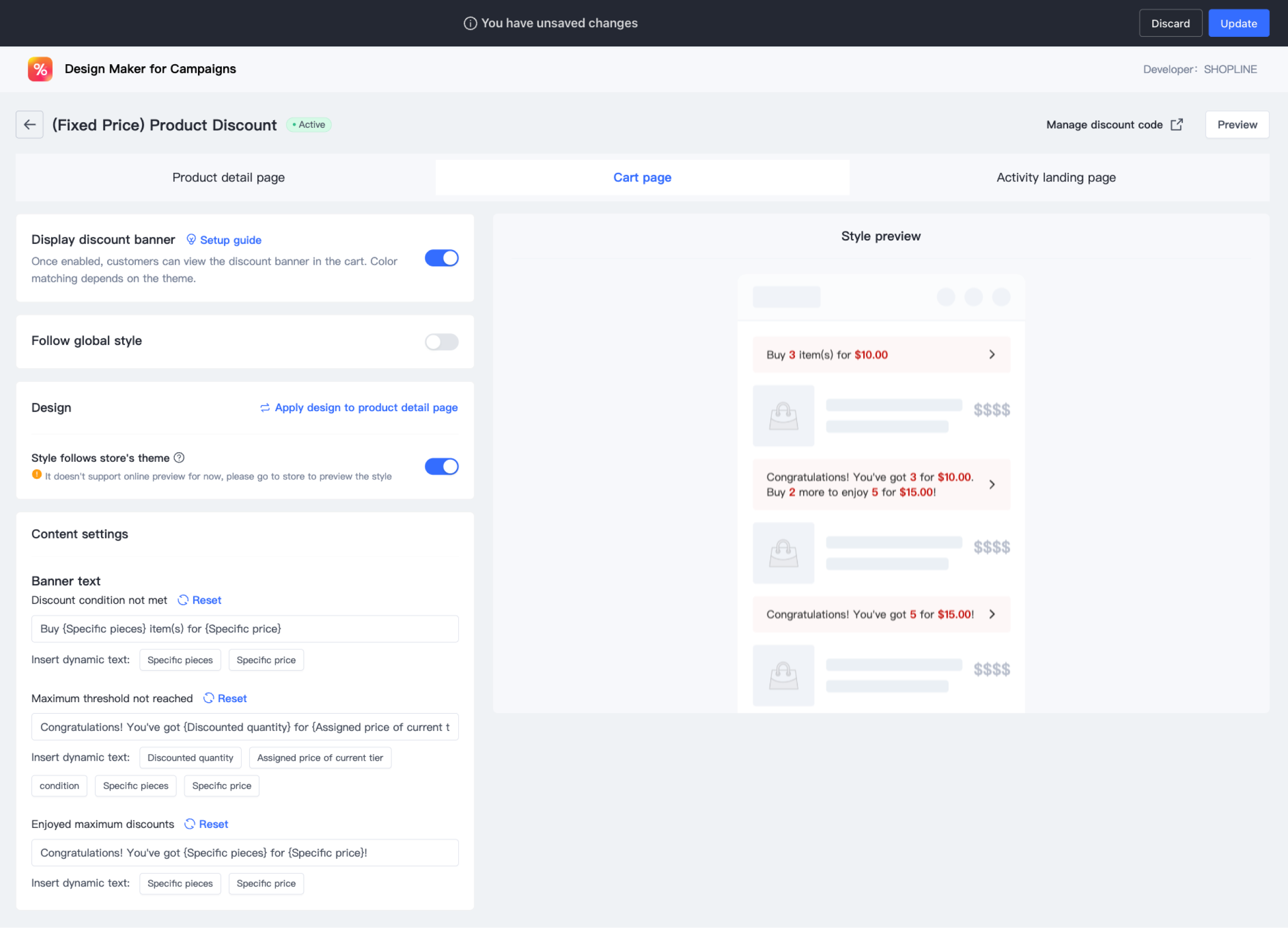1288x928 pixels.
Task: Click the Design Maker app logo
Action: point(40,69)
